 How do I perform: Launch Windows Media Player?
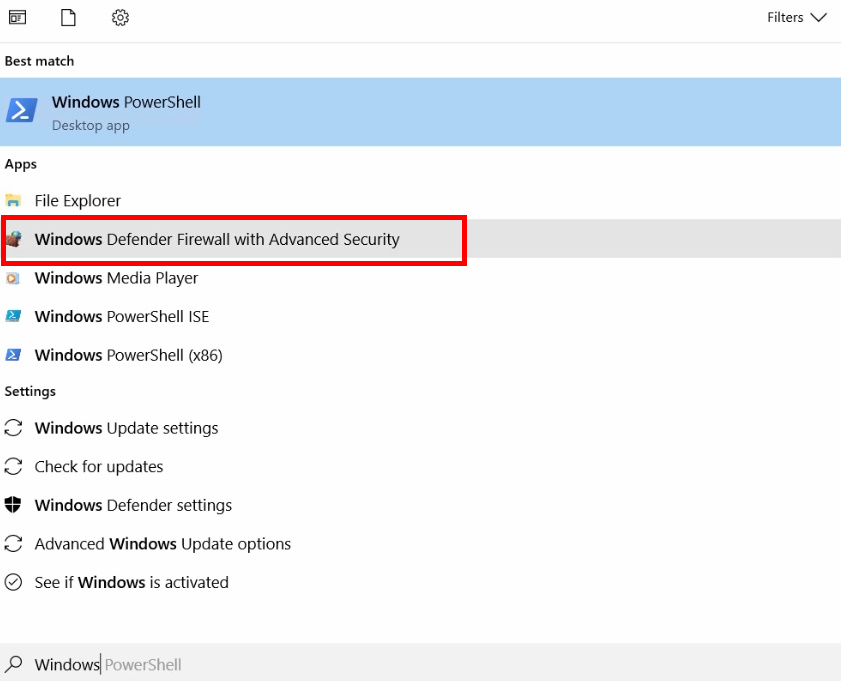[x=420, y=278]
